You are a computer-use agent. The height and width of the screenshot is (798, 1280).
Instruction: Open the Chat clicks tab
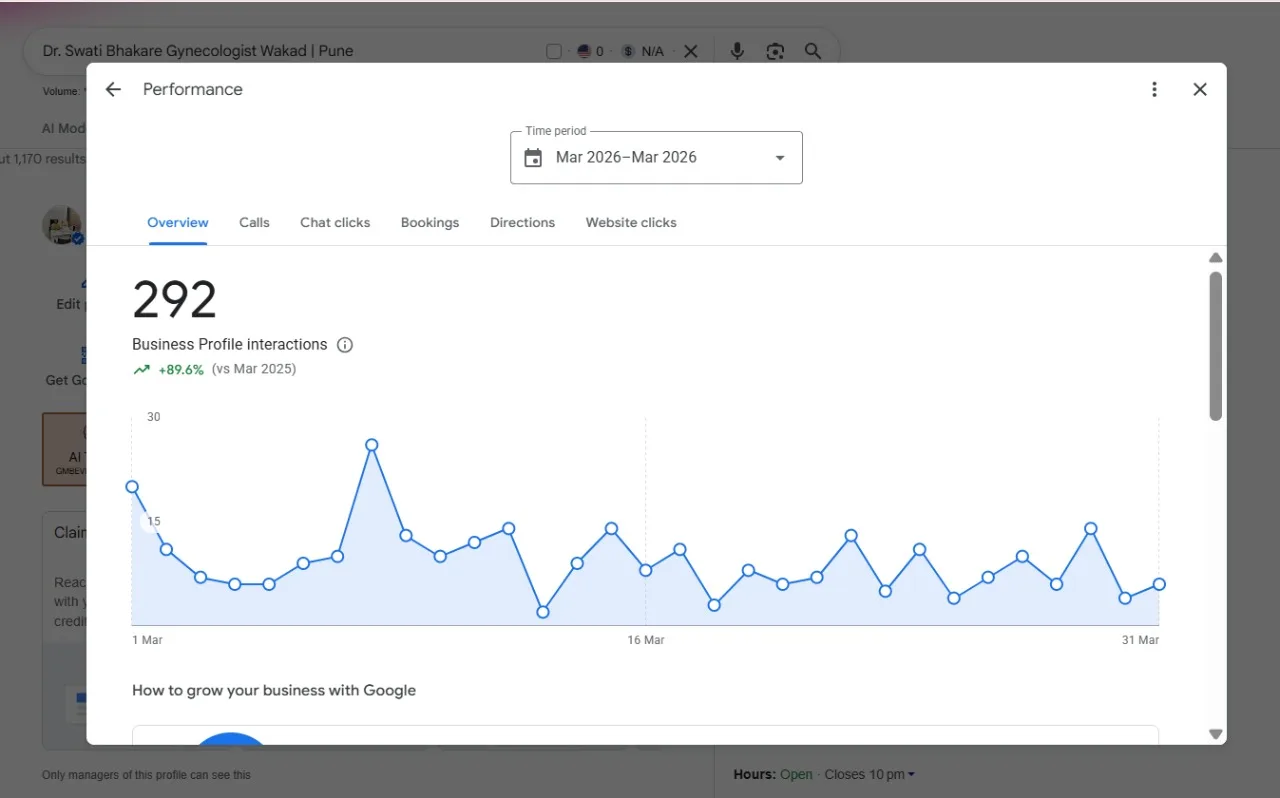[335, 222]
